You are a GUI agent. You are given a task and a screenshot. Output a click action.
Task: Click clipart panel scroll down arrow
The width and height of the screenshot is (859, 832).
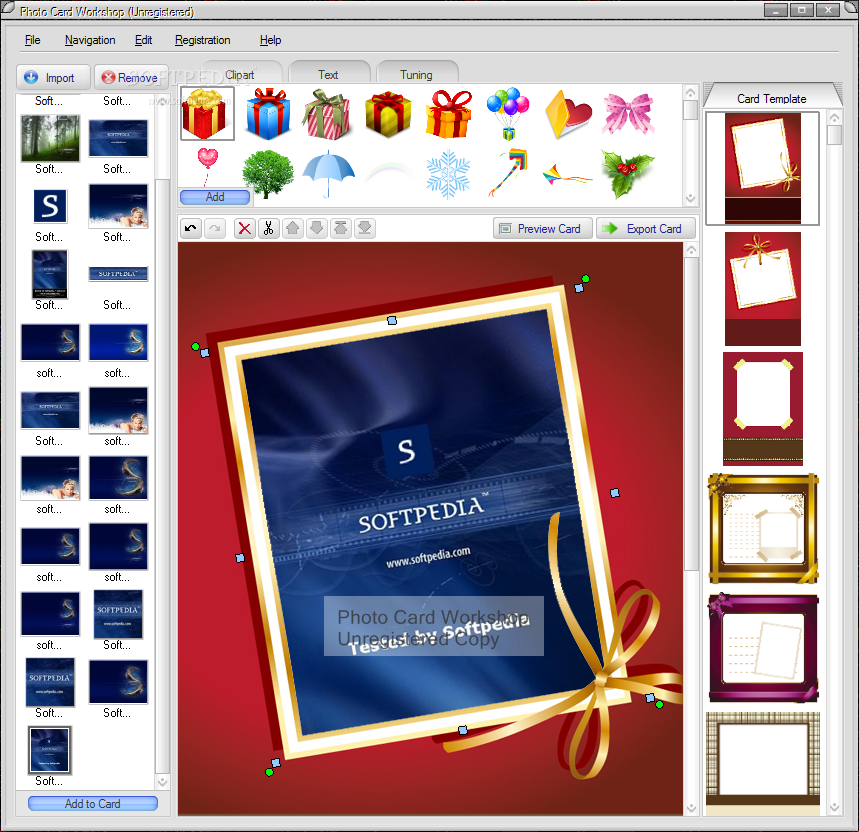point(690,198)
